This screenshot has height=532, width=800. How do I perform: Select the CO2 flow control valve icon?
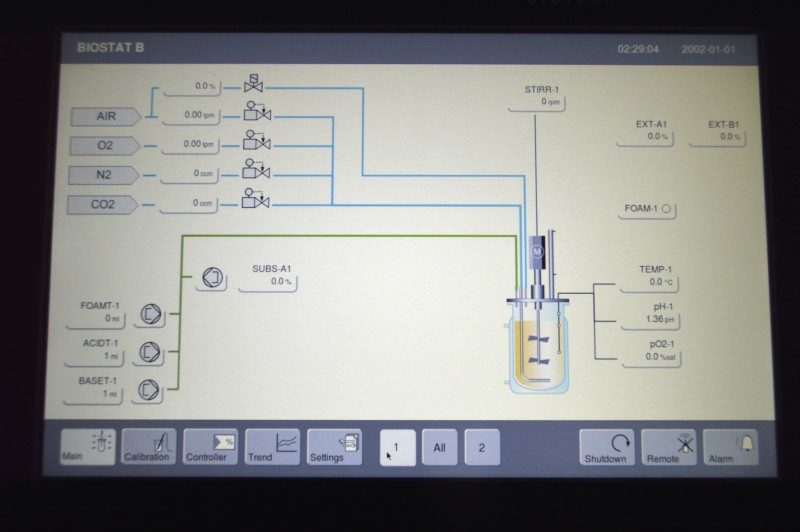[256, 198]
